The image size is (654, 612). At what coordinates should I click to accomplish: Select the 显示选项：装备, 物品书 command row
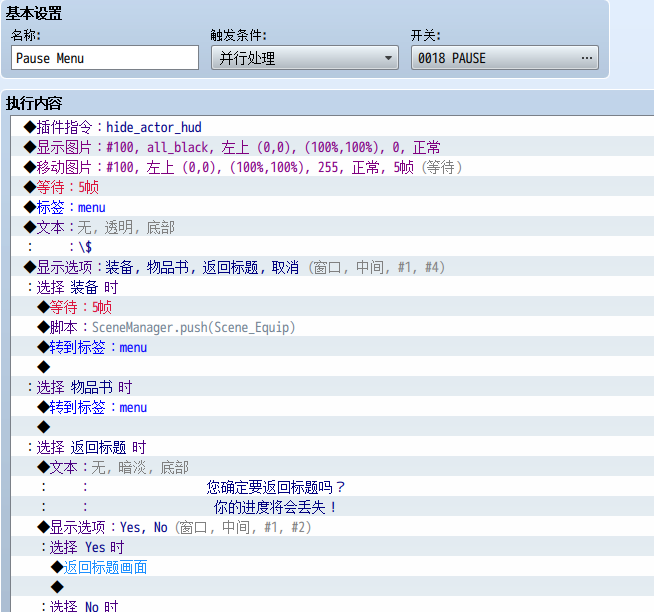(x=333, y=267)
